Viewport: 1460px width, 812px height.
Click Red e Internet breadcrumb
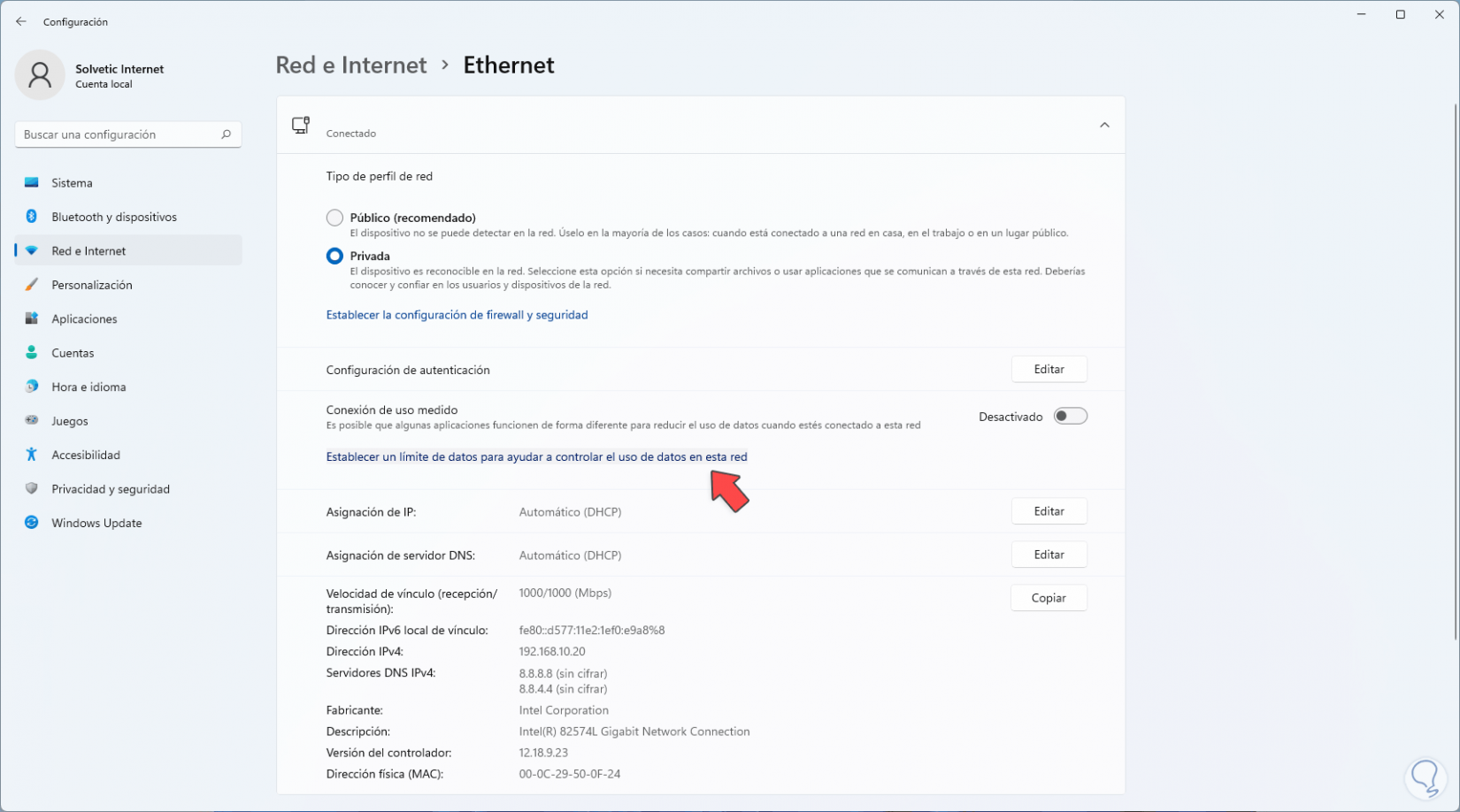351,65
